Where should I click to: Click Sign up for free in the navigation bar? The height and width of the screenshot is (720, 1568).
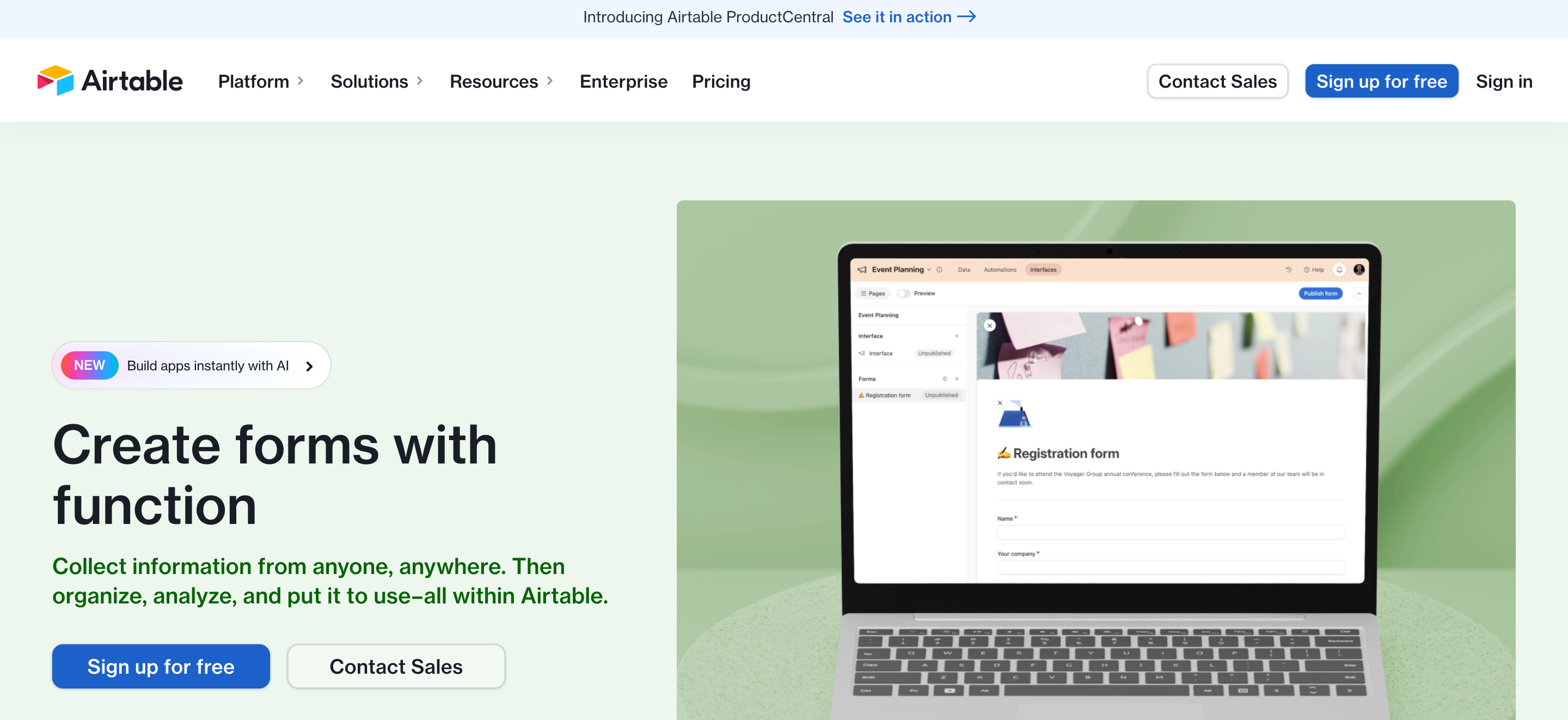pos(1382,81)
